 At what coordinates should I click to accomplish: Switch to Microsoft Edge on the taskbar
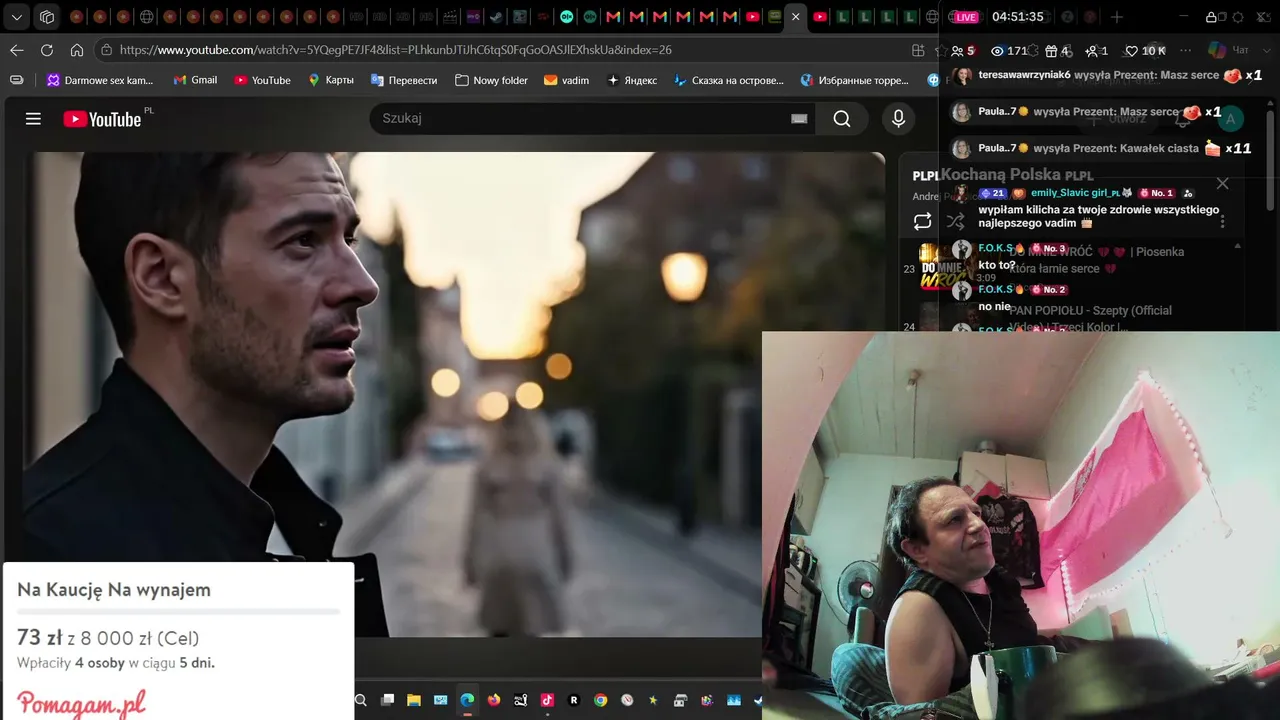(467, 701)
